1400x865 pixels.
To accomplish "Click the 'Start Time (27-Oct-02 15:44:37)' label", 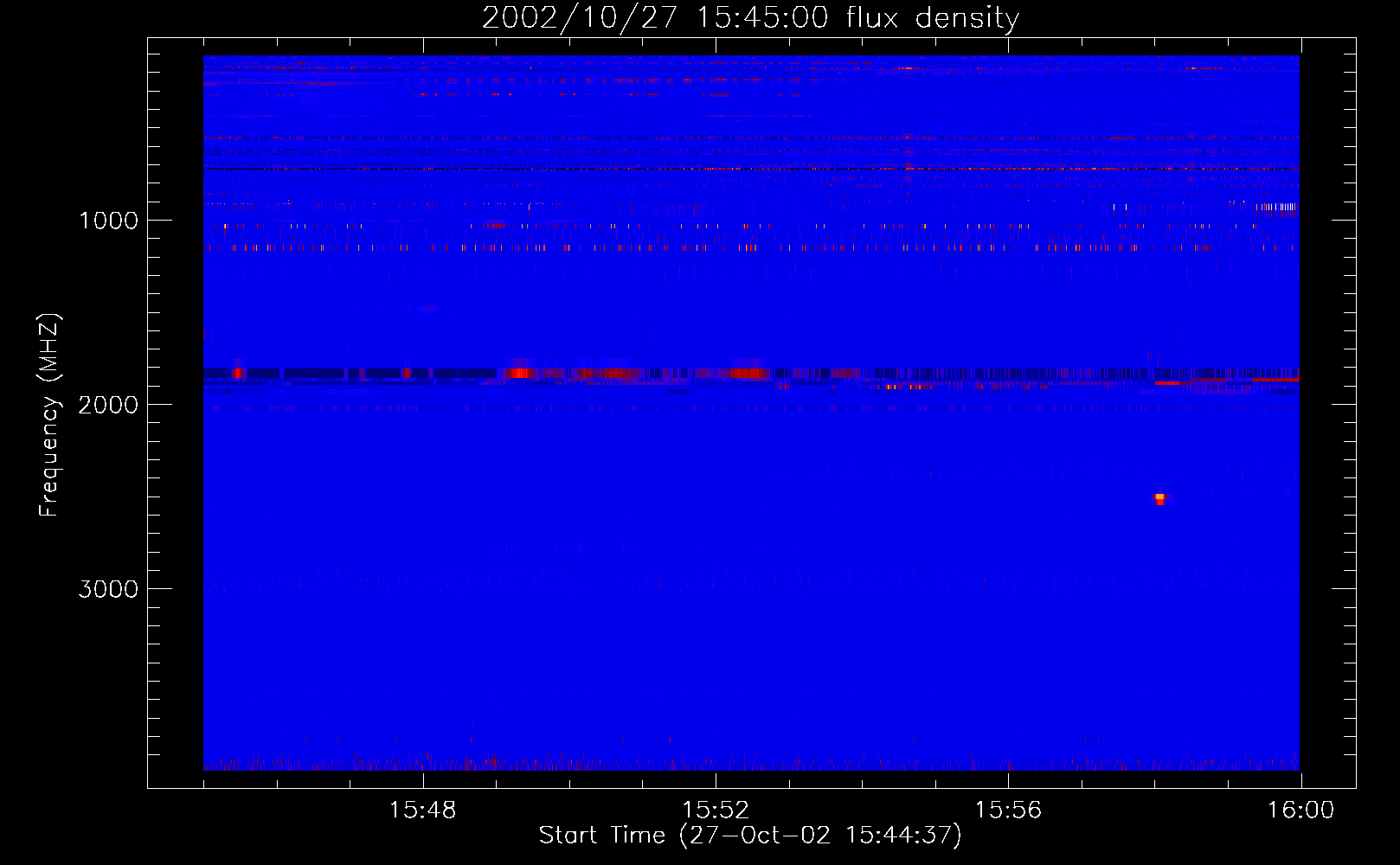I will coord(750,835).
